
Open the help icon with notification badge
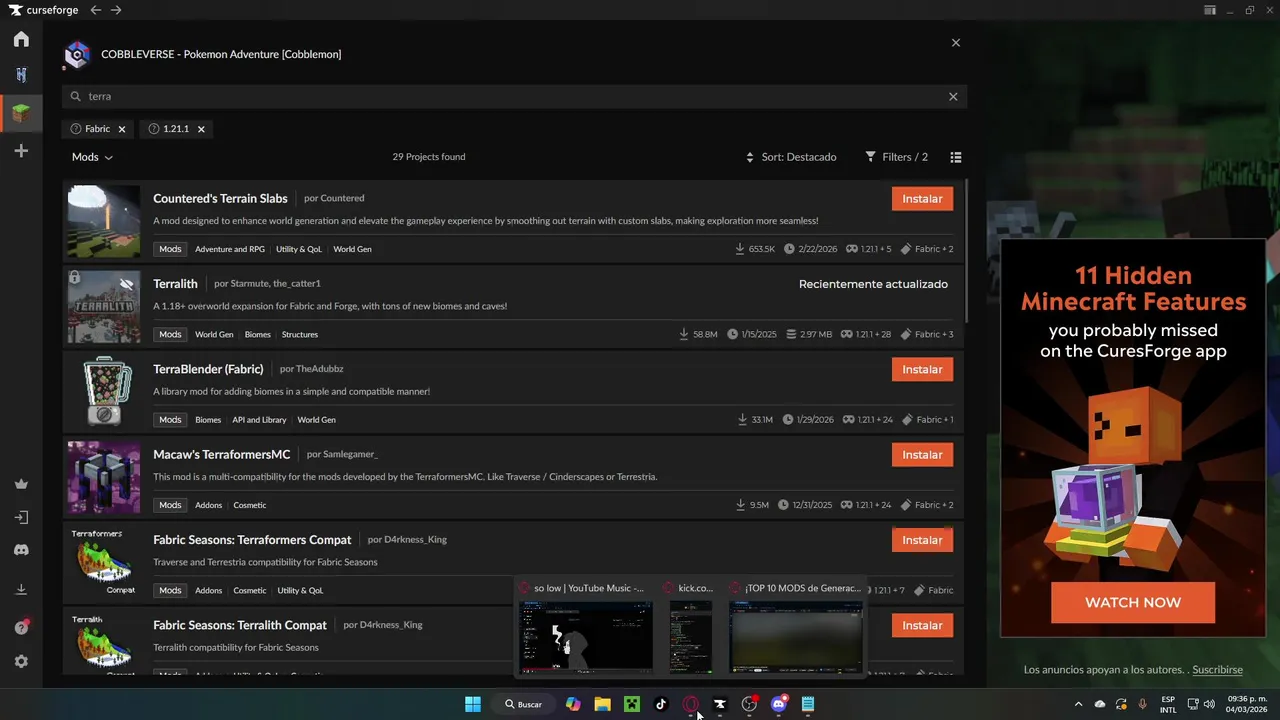[21, 627]
